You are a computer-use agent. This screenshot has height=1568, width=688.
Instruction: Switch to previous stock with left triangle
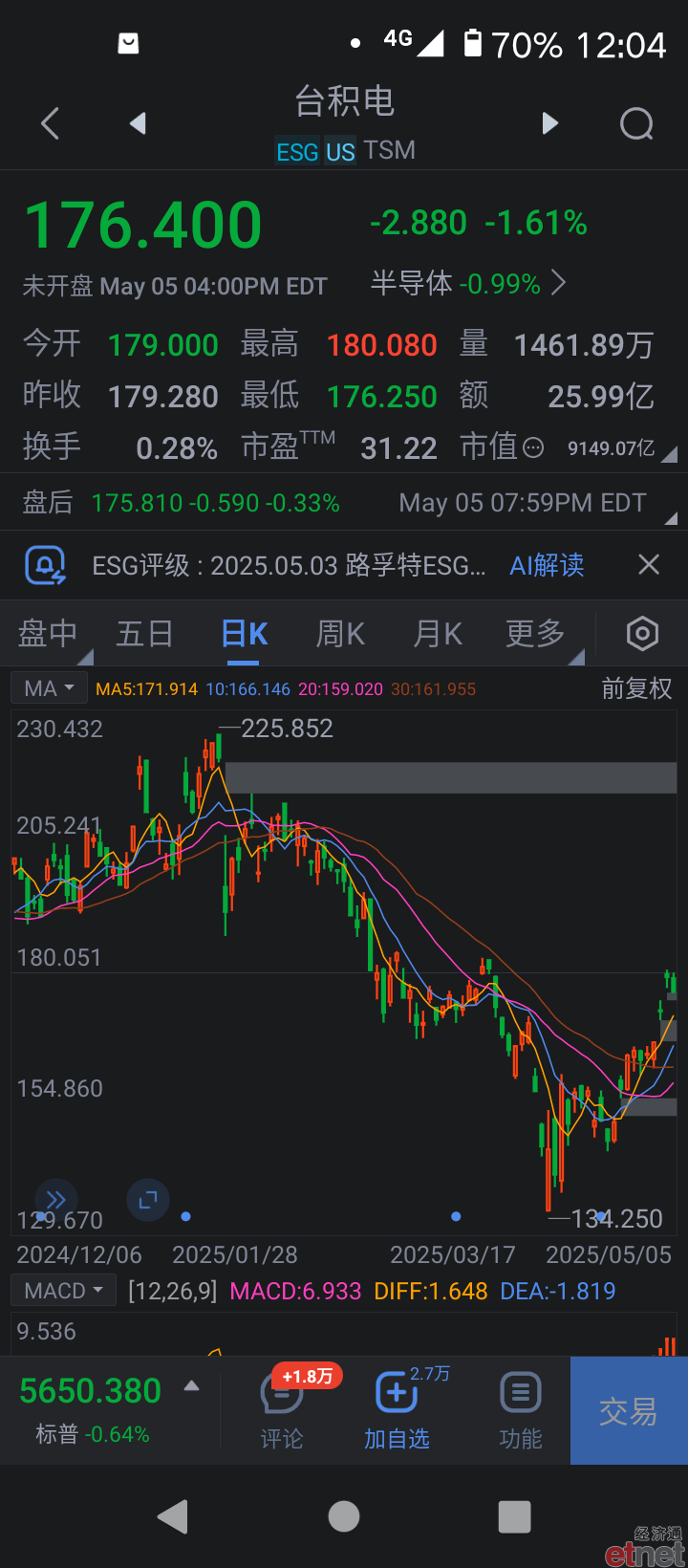[x=139, y=123]
